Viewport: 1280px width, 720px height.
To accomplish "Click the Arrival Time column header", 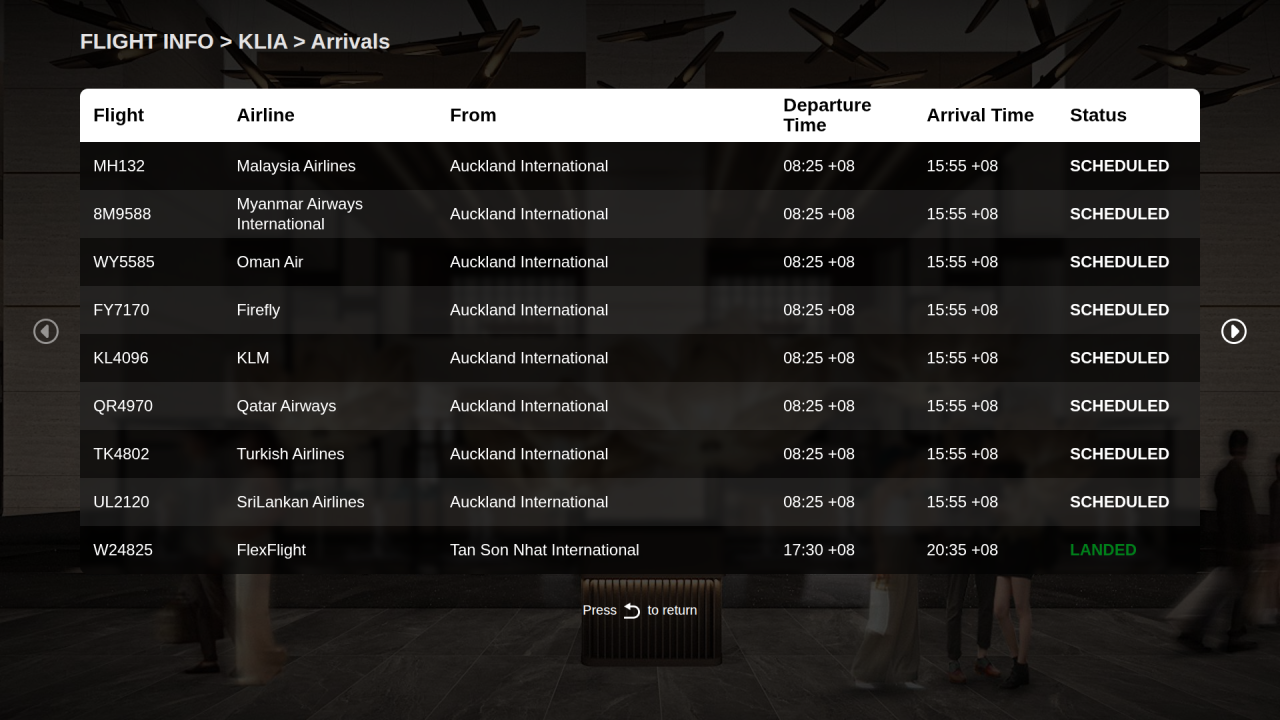I will [x=980, y=115].
